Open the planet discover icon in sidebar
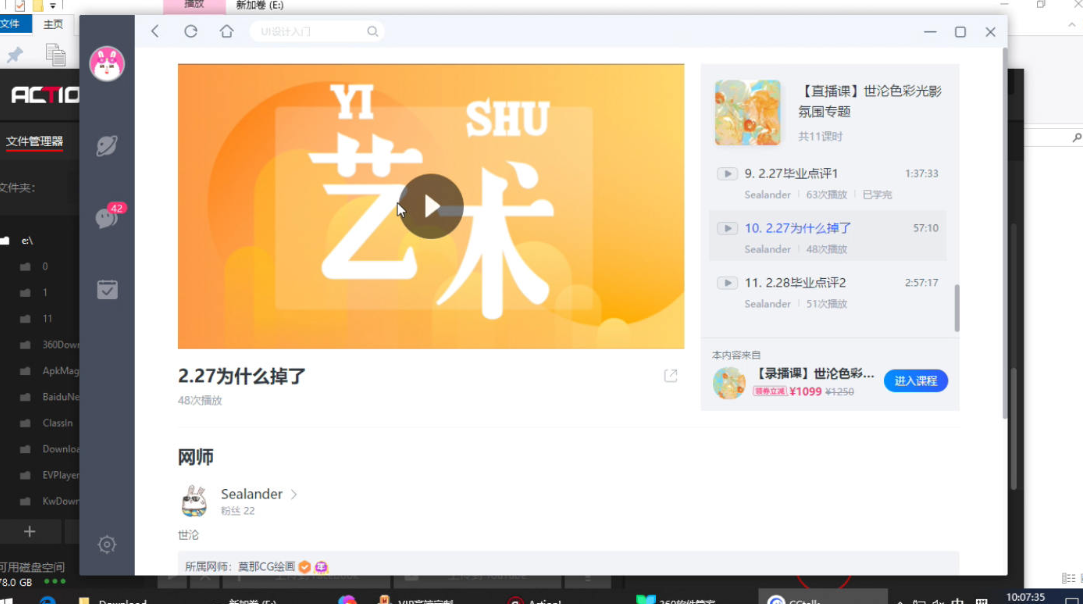This screenshot has width=1083, height=604. click(107, 145)
